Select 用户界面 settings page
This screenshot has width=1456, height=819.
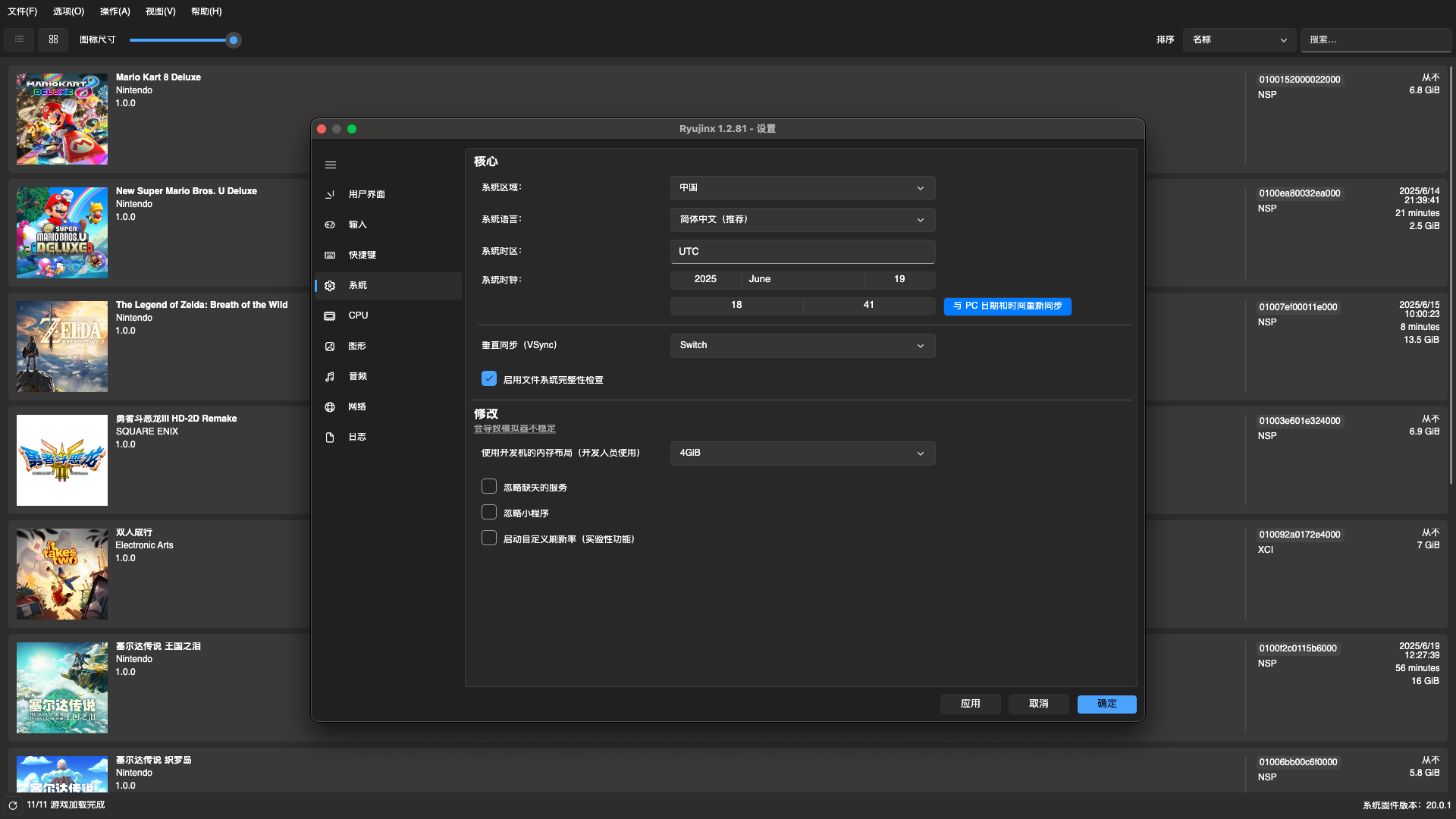pos(388,195)
